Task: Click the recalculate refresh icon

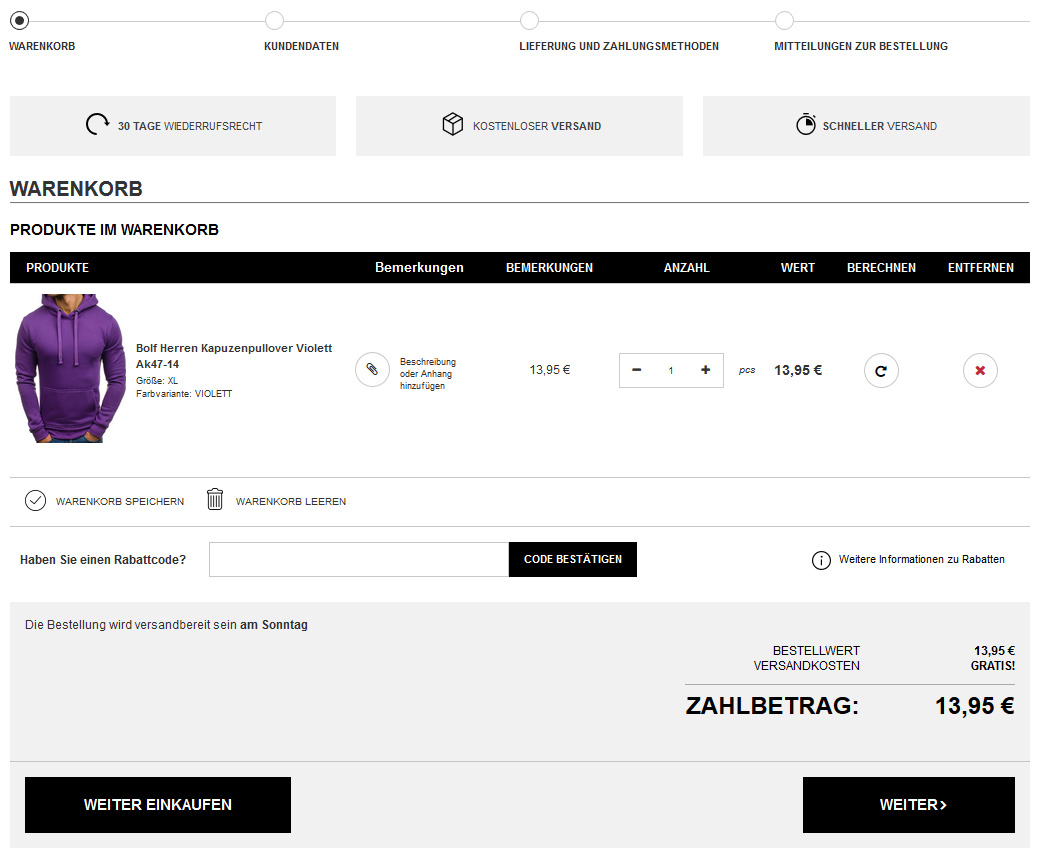Action: (x=881, y=371)
